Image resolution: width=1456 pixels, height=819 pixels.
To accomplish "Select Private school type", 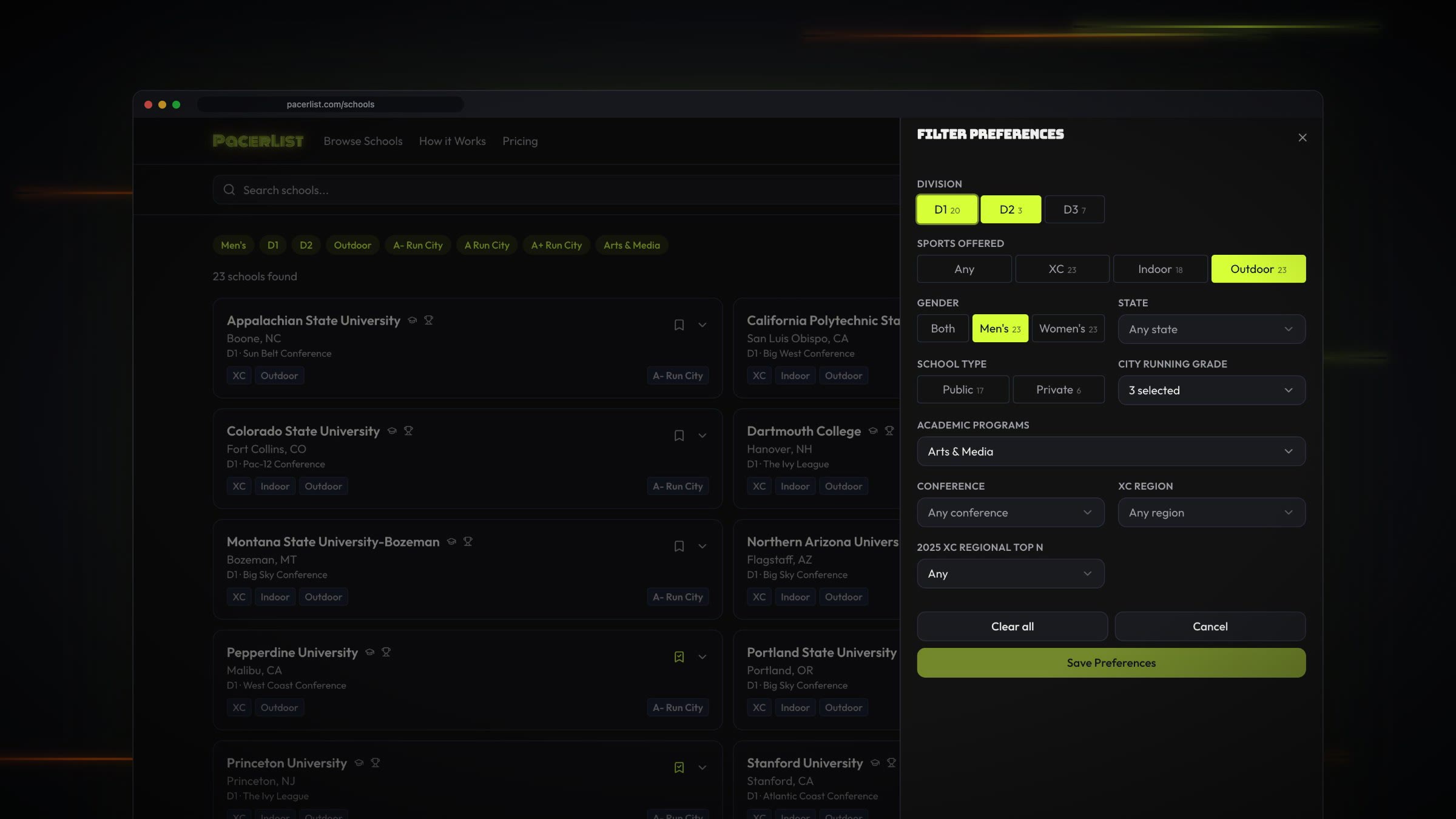I will pyautogui.click(x=1059, y=389).
